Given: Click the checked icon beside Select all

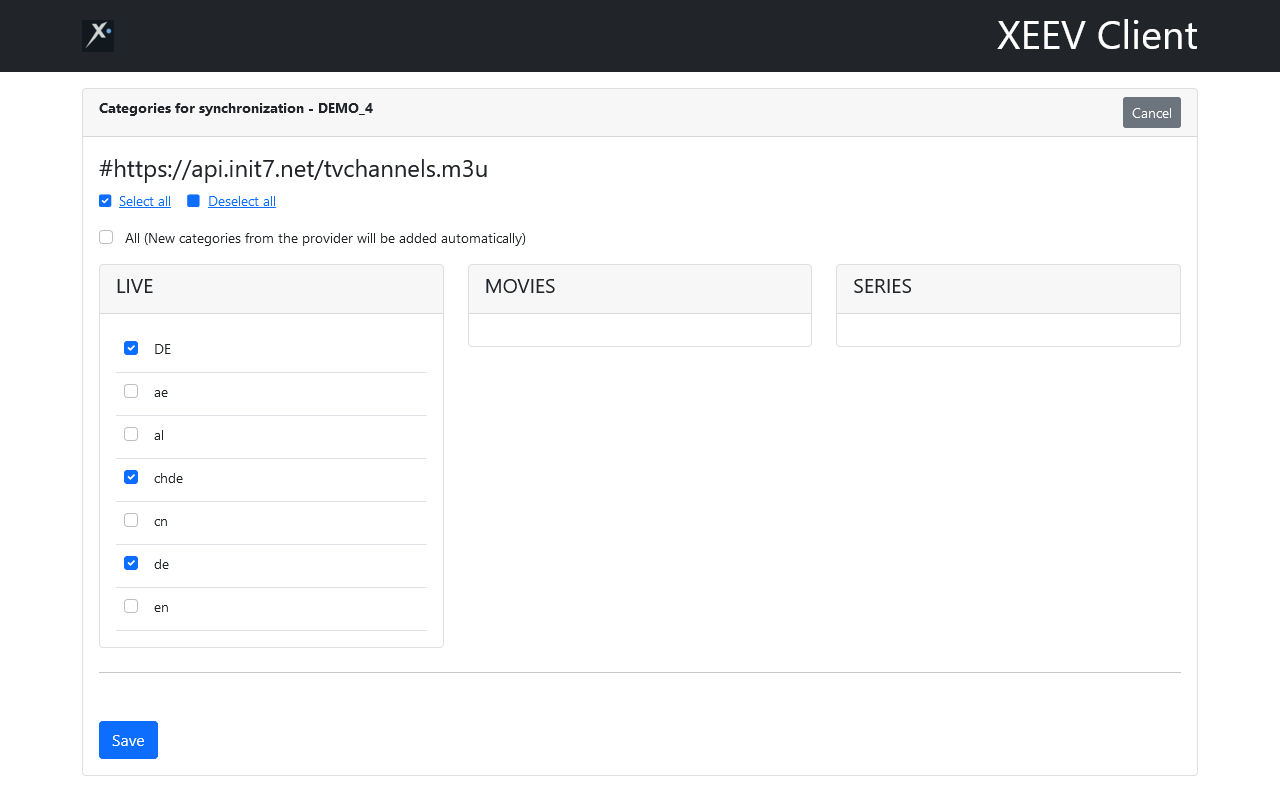Looking at the screenshot, I should [105, 201].
